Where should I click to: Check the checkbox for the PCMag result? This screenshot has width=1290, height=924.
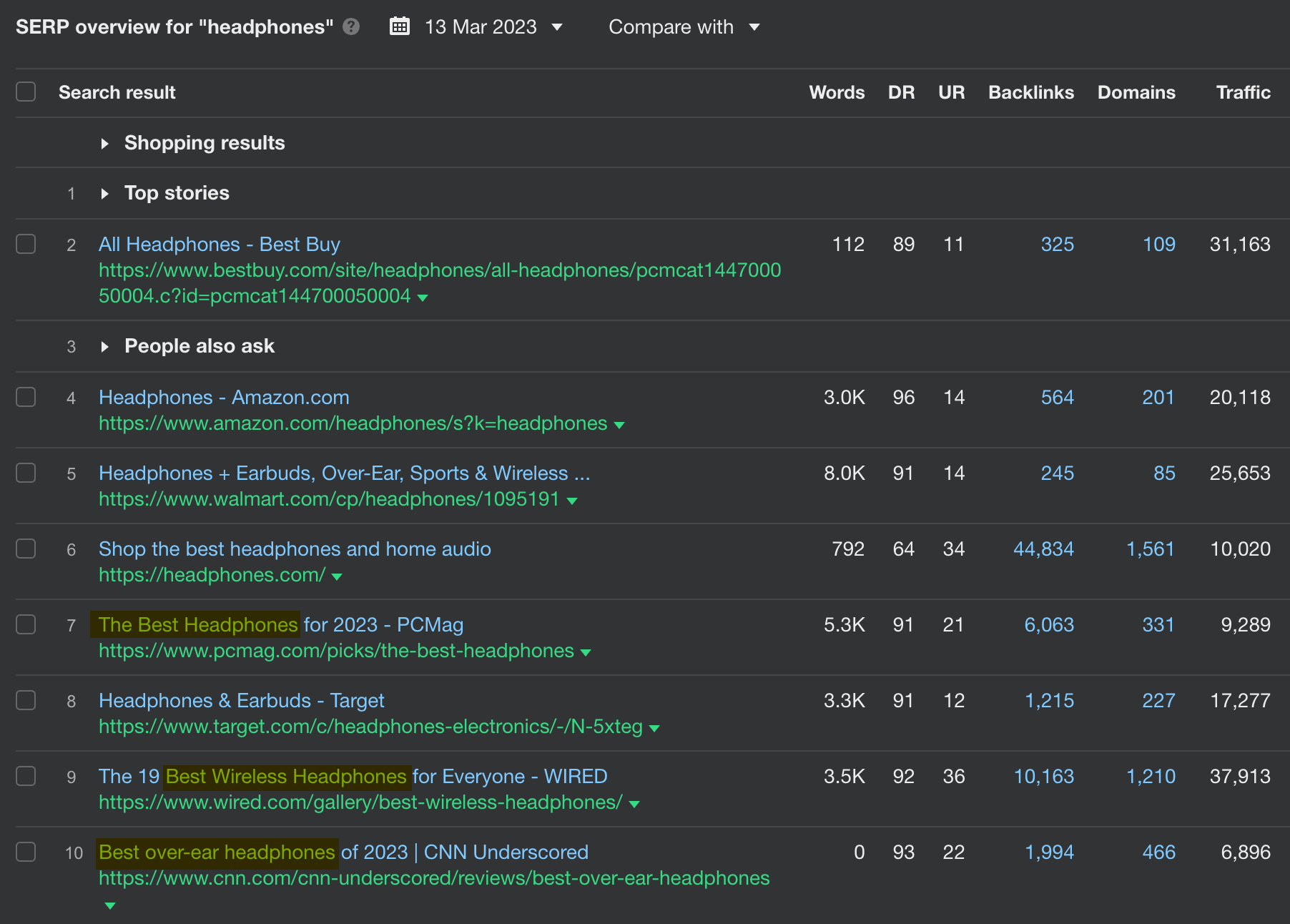26,624
